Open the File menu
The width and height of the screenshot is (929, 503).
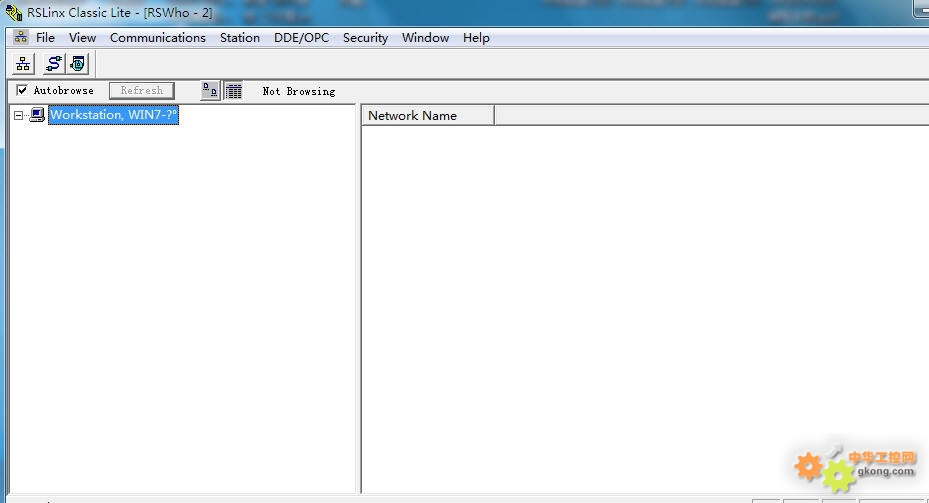point(45,37)
